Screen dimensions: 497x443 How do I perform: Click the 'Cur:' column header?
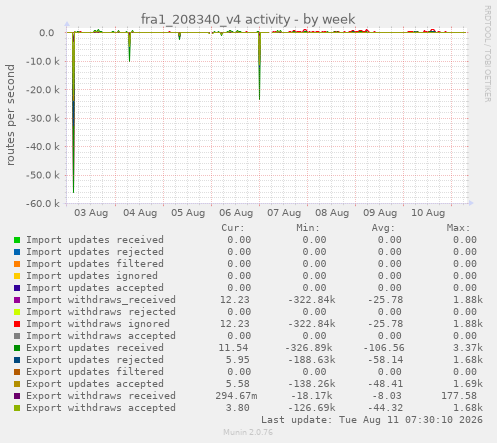tap(233, 228)
